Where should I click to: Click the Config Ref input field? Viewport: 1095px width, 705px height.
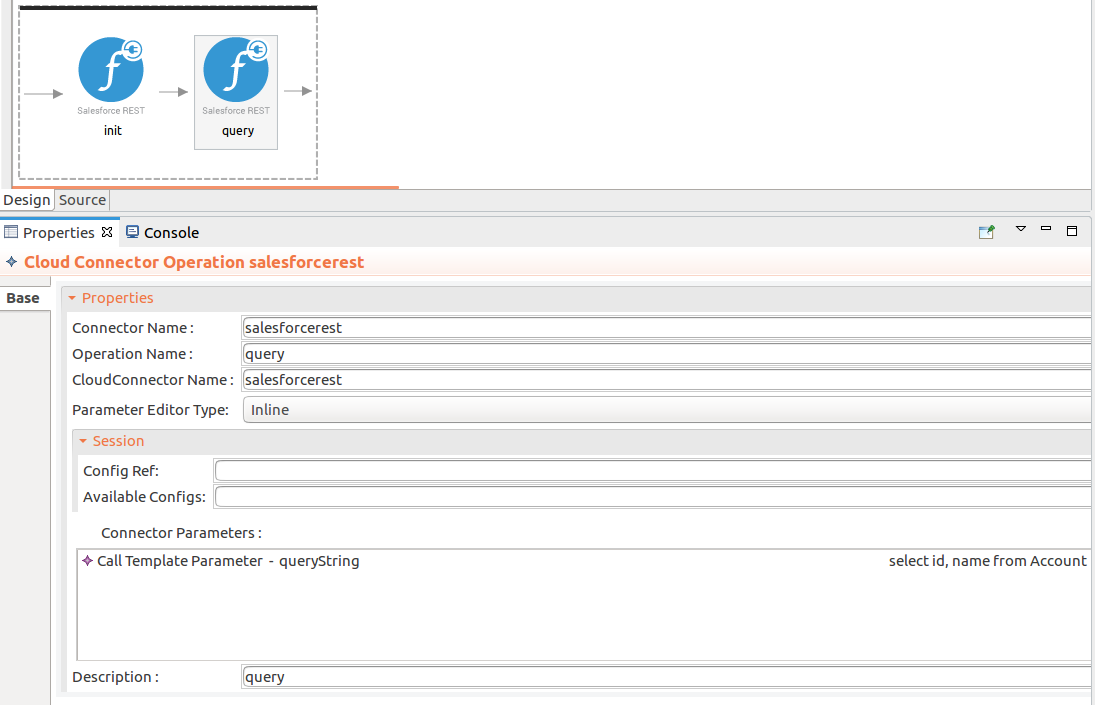[653, 470]
